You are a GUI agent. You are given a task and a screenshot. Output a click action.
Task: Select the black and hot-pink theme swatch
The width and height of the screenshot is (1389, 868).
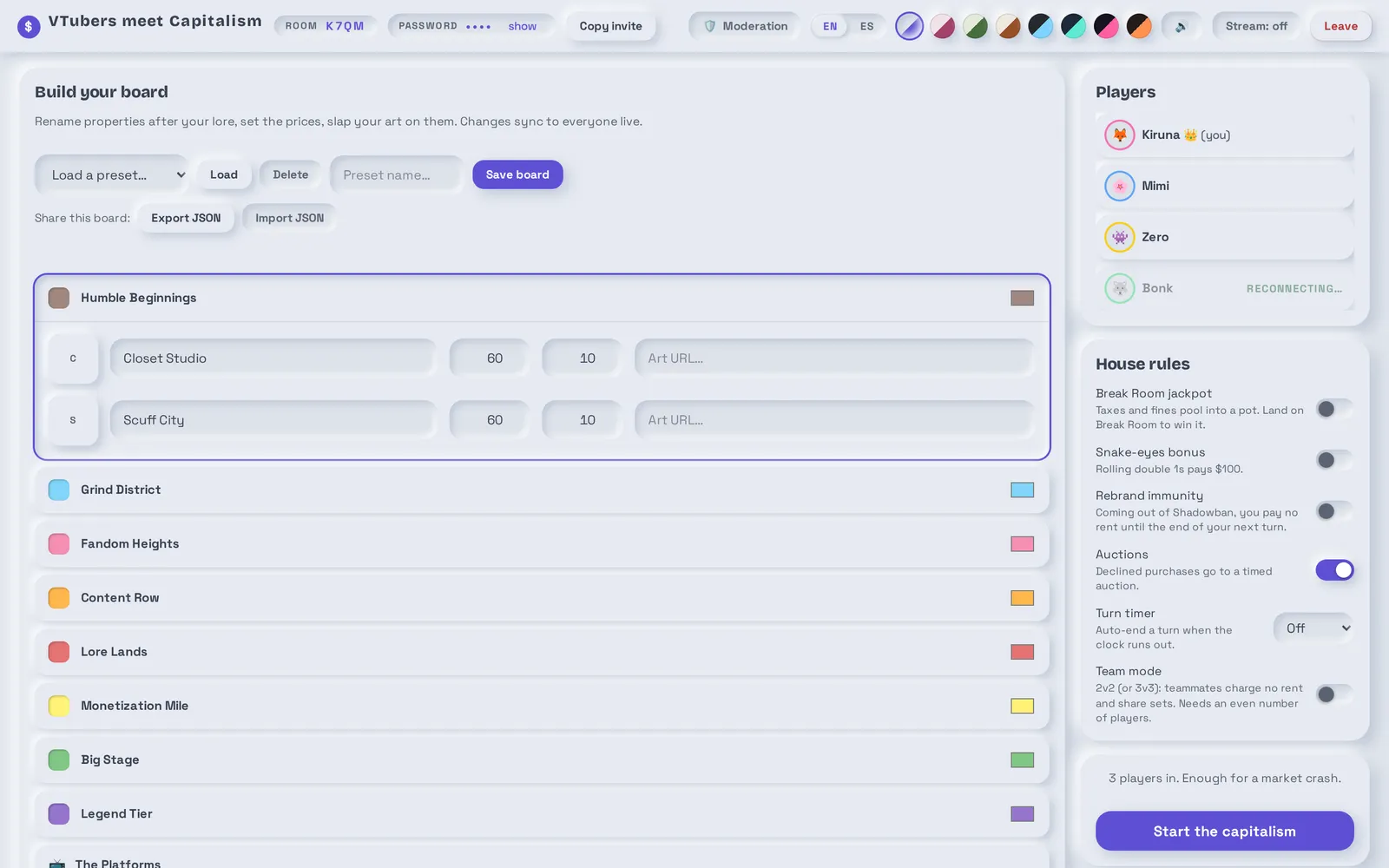[1106, 26]
